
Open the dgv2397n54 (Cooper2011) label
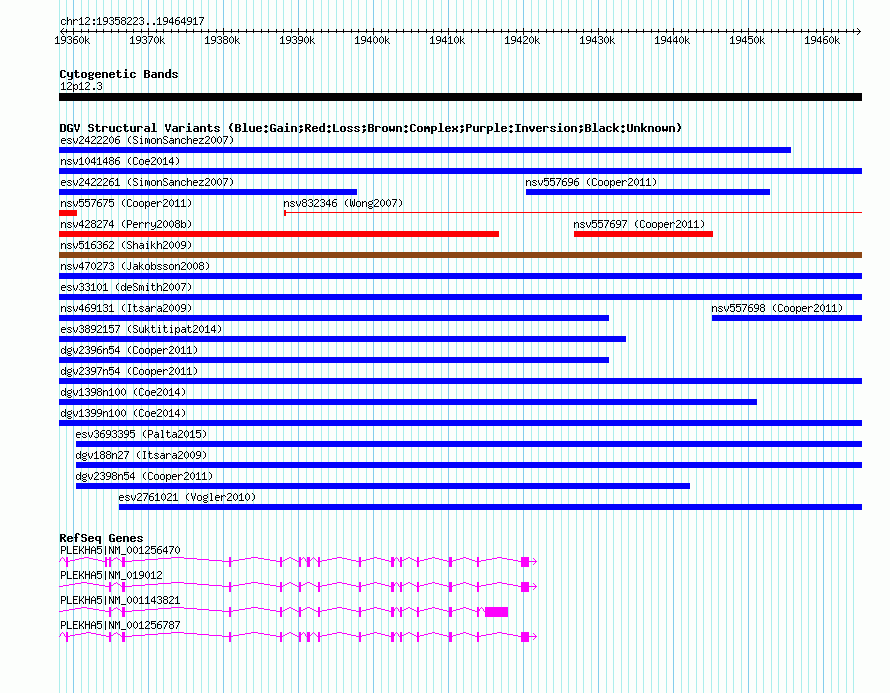click(x=129, y=371)
